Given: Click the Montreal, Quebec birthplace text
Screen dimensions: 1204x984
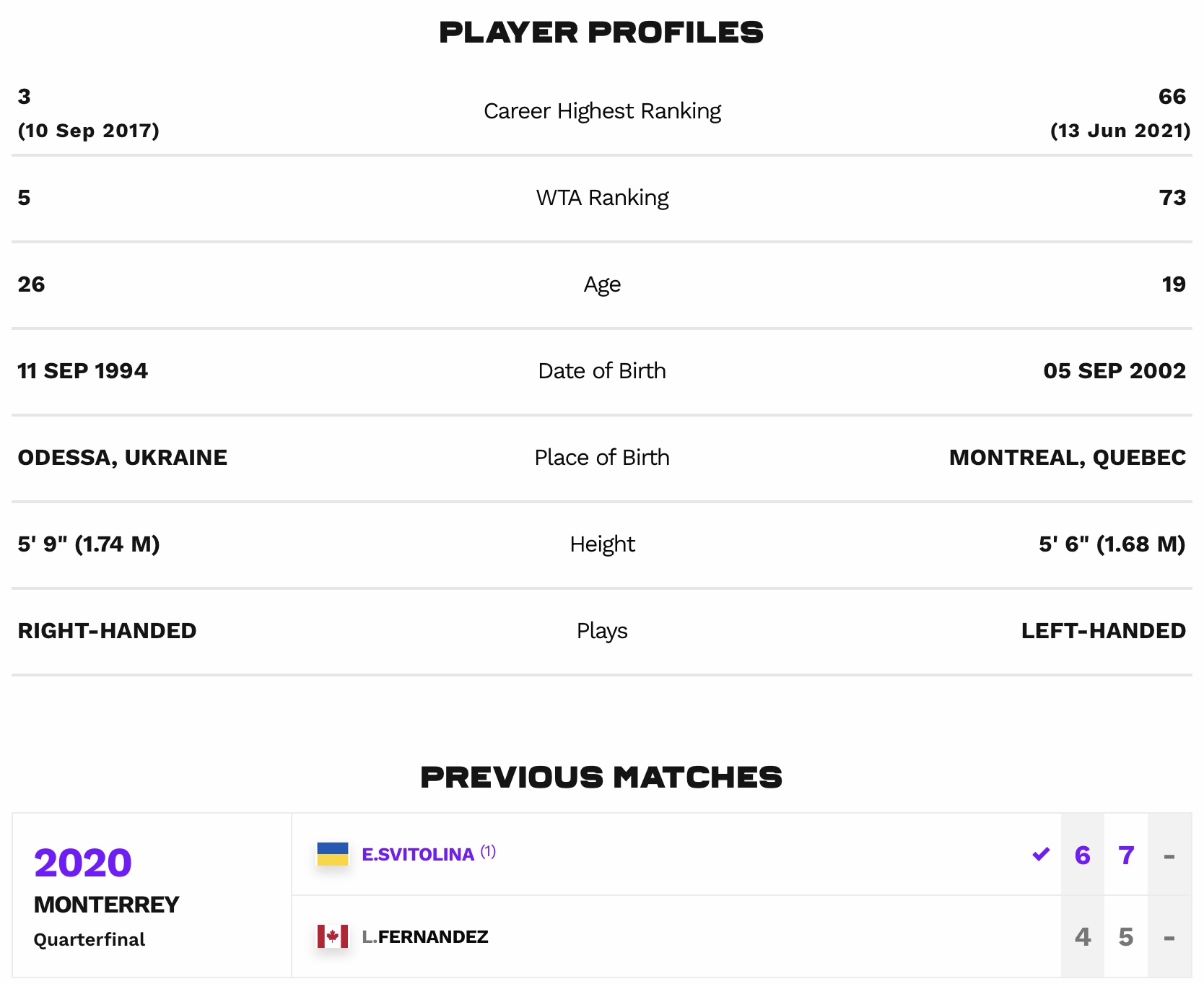Looking at the screenshot, I should pyautogui.click(x=1068, y=458).
